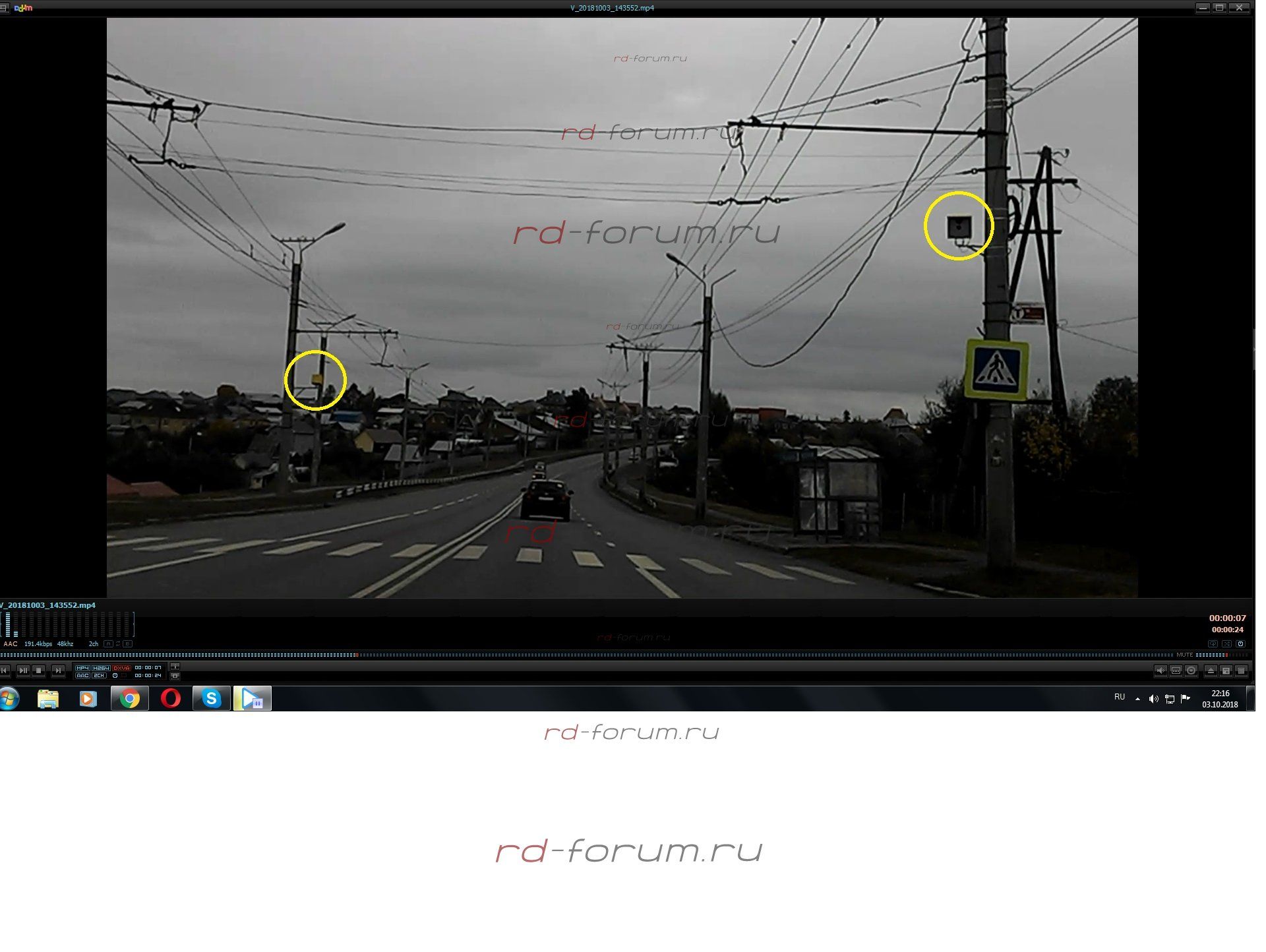Open the audio speaker settings icon

point(1160,670)
